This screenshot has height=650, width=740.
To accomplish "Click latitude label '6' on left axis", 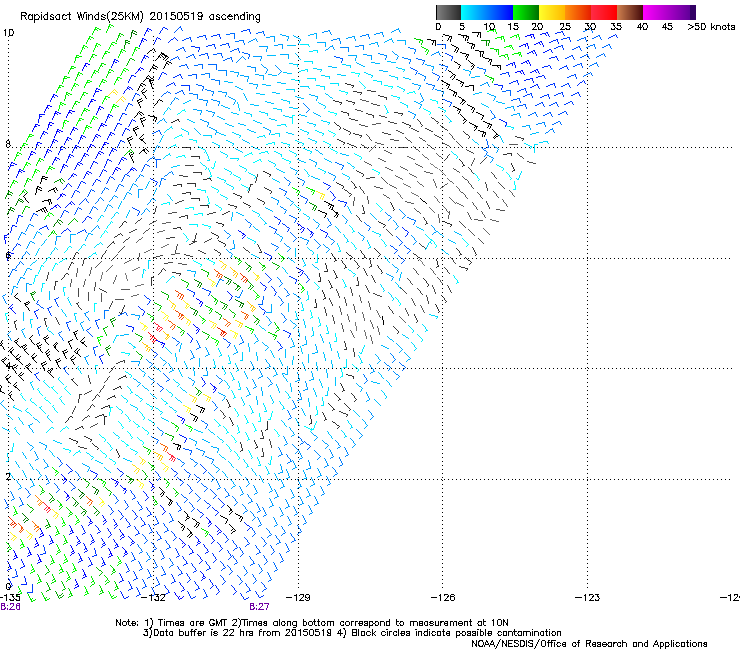I will pyautogui.click(x=8, y=255).
